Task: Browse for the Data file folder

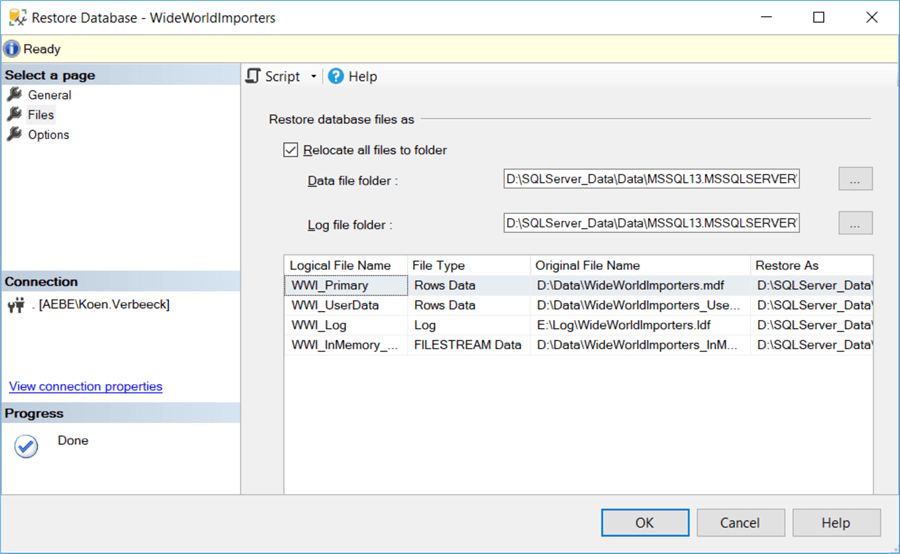Action: click(855, 179)
